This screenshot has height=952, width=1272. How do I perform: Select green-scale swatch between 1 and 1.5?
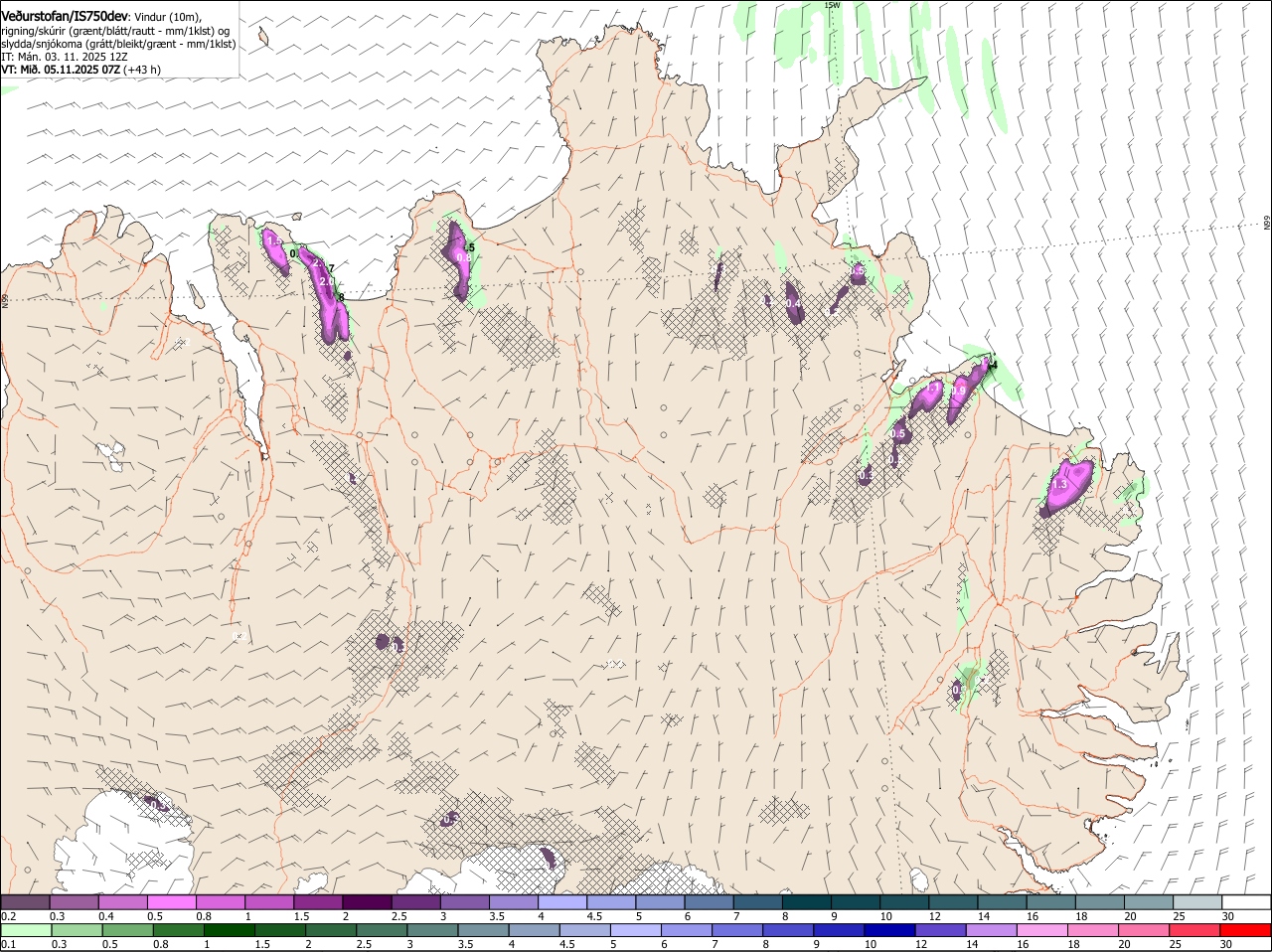coord(230,931)
